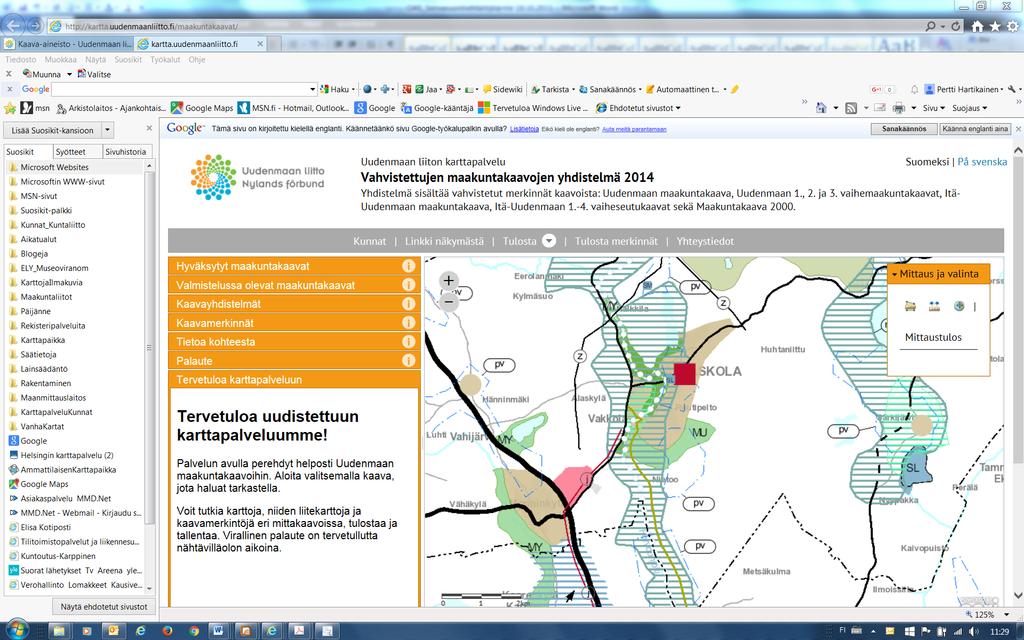Open the Lisää Suosikit-kansioon dropdown arrow

click(x=108, y=130)
